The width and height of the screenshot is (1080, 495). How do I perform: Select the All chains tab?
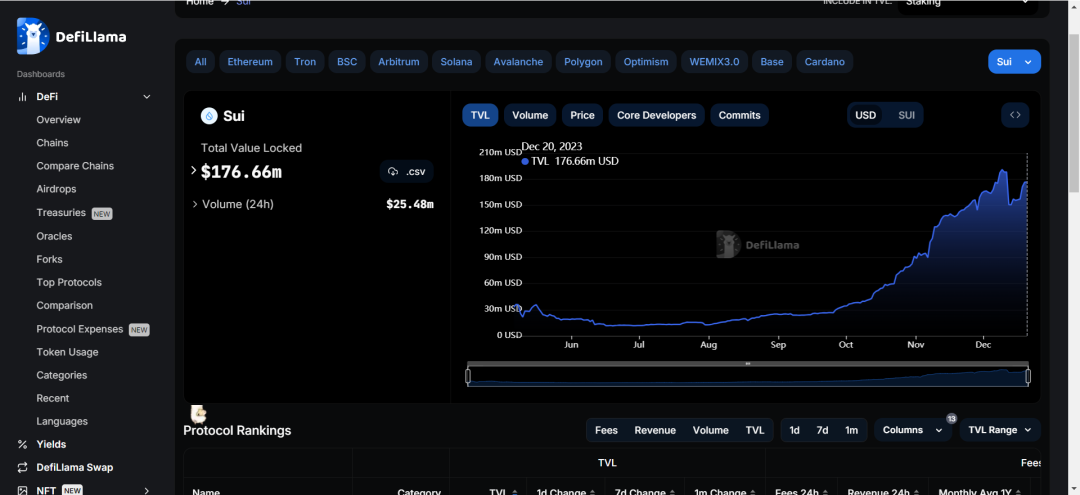pyautogui.click(x=200, y=61)
